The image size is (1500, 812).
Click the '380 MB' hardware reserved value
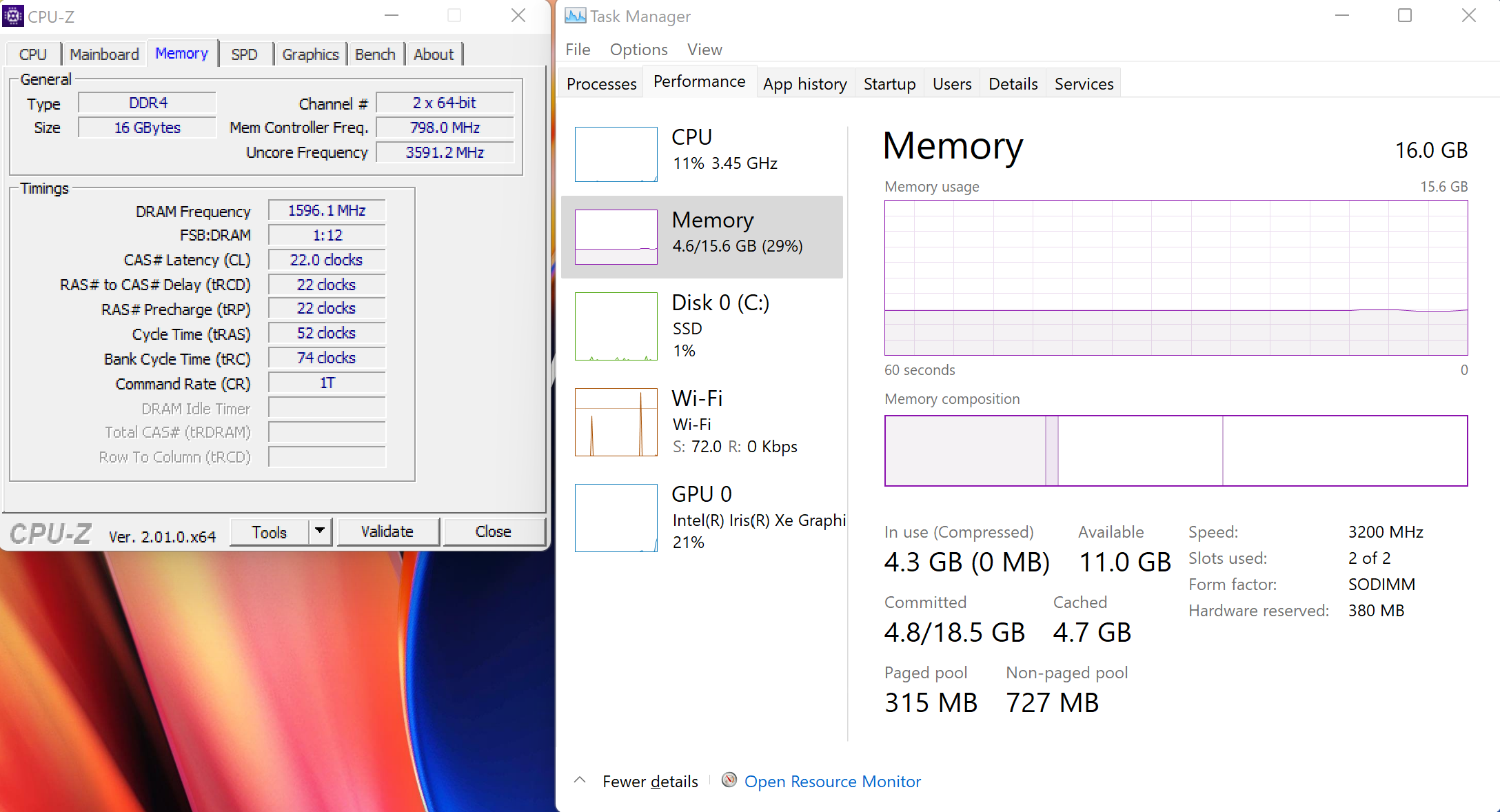point(1376,611)
